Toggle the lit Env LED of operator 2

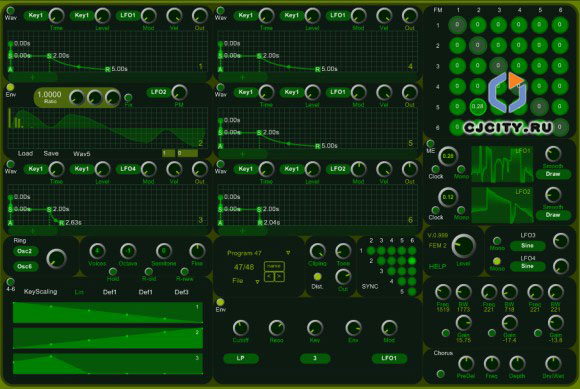pyautogui.click(x=10, y=87)
